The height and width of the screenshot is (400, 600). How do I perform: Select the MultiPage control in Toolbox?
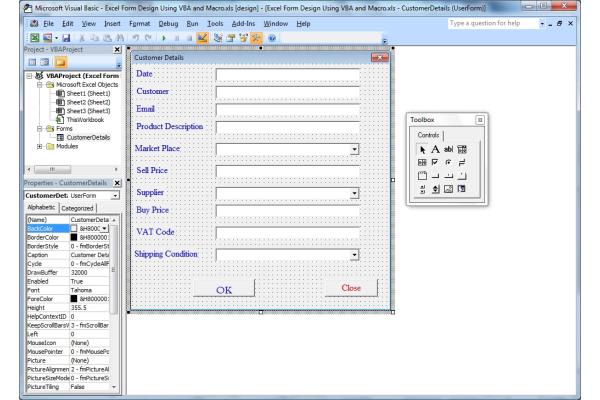tap(462, 176)
